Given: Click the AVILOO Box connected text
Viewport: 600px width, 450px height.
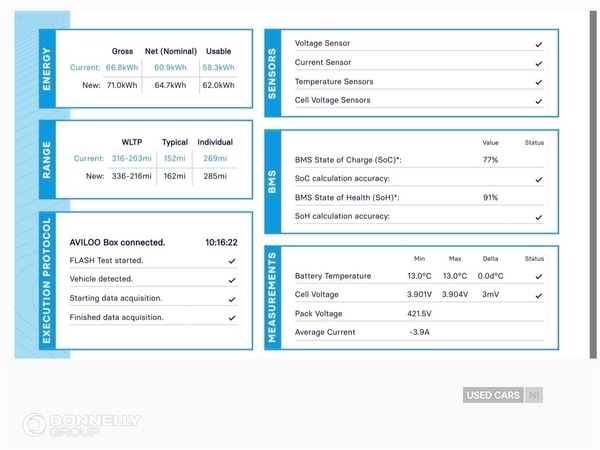Looking at the screenshot, I should point(117,242).
